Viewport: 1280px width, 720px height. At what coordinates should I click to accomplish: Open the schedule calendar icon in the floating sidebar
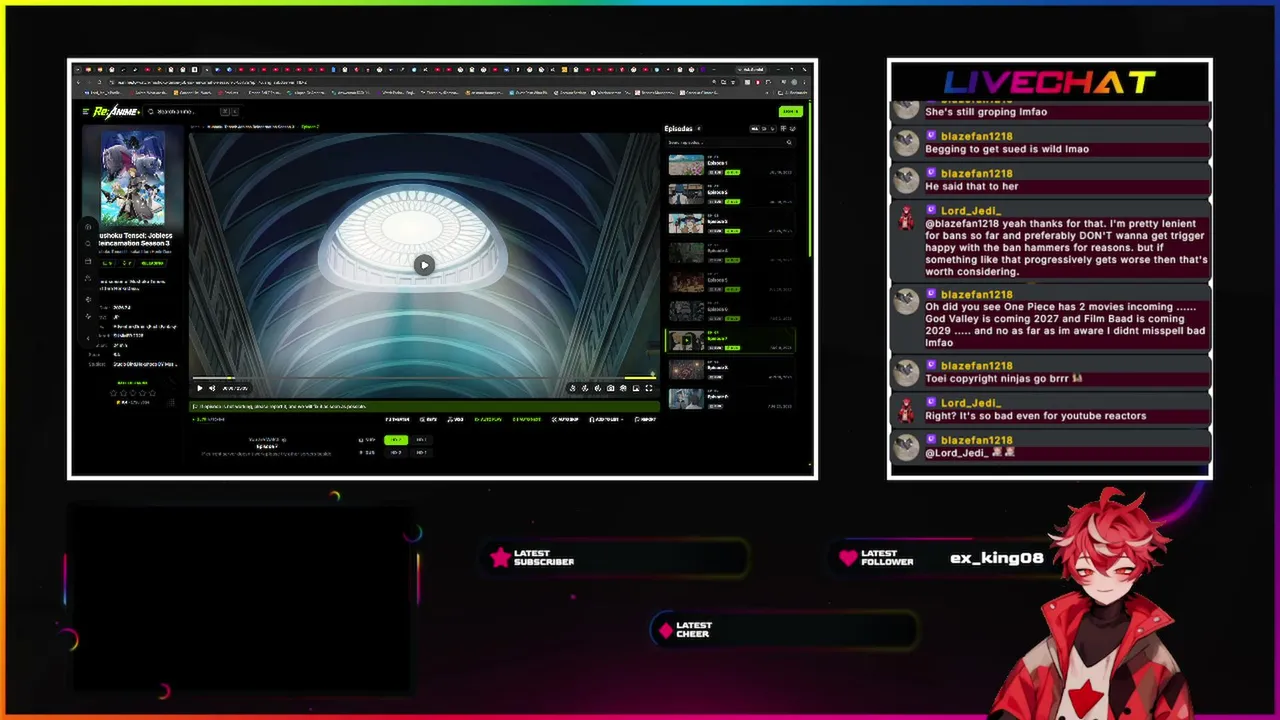[88, 262]
